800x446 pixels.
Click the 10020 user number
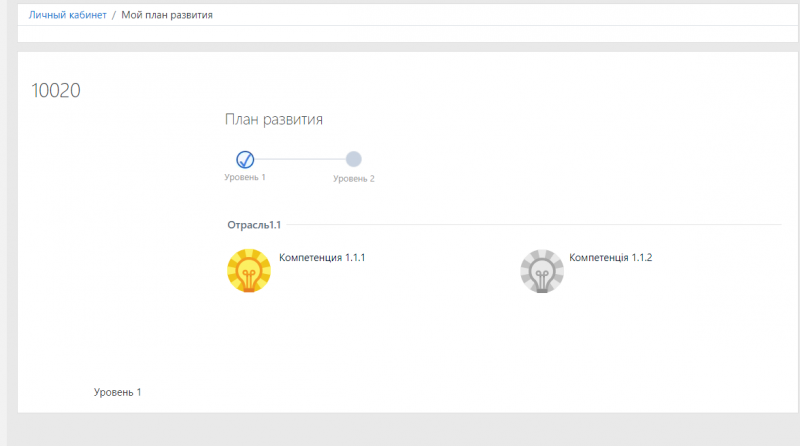56,90
